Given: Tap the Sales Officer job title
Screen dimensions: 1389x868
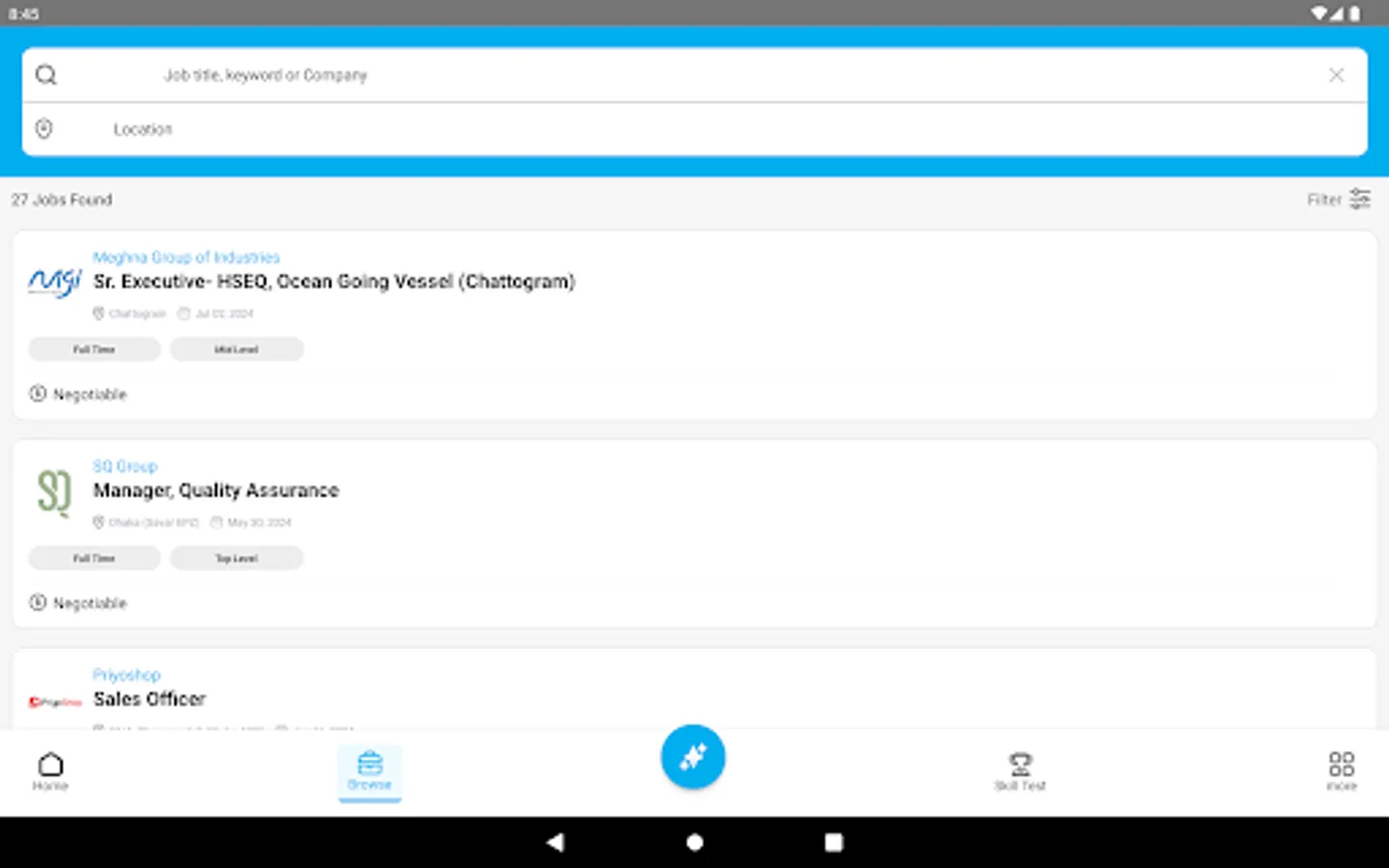Looking at the screenshot, I should tap(149, 698).
